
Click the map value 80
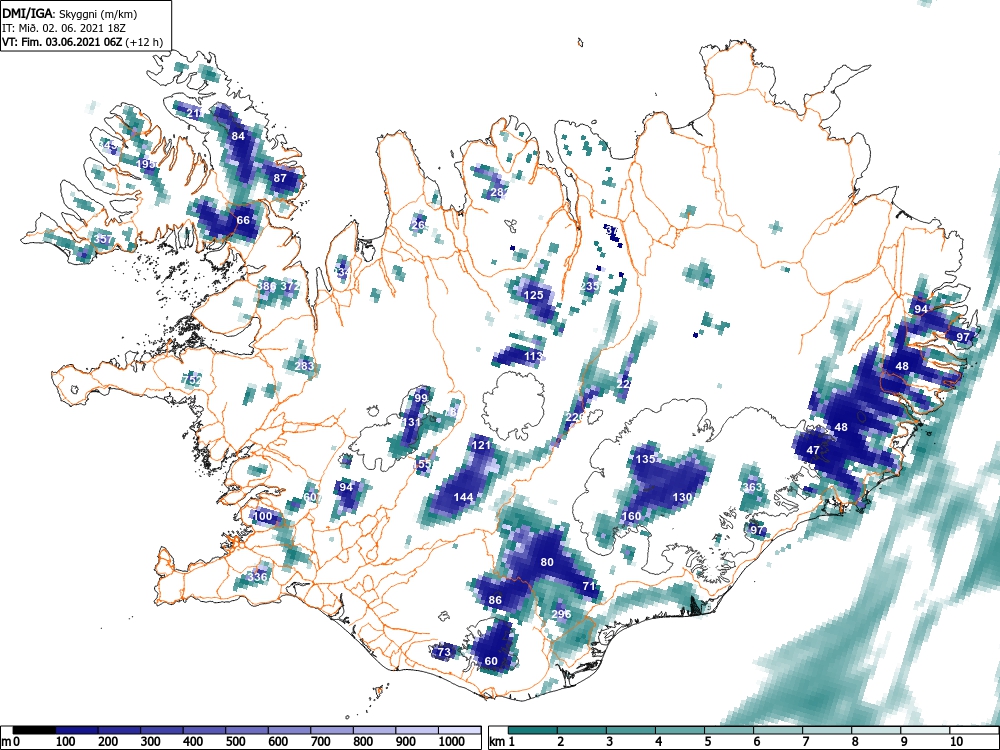pos(547,562)
